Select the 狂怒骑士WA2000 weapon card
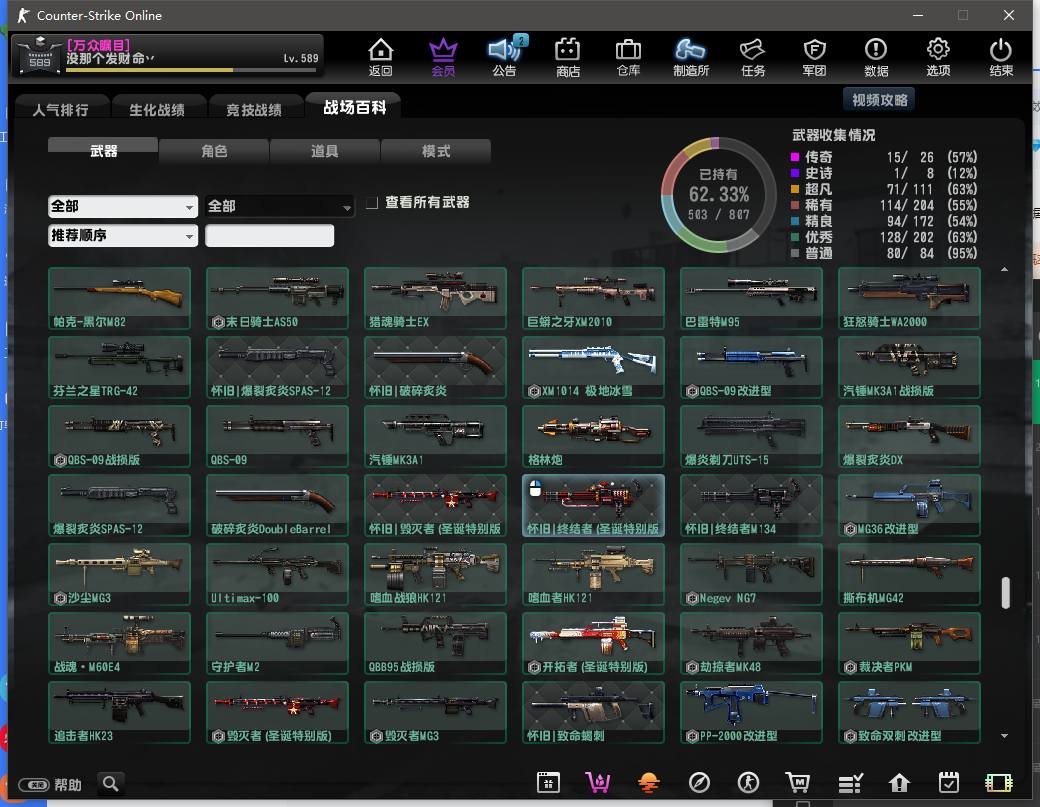Screen dimensions: 1040x807 point(909,298)
